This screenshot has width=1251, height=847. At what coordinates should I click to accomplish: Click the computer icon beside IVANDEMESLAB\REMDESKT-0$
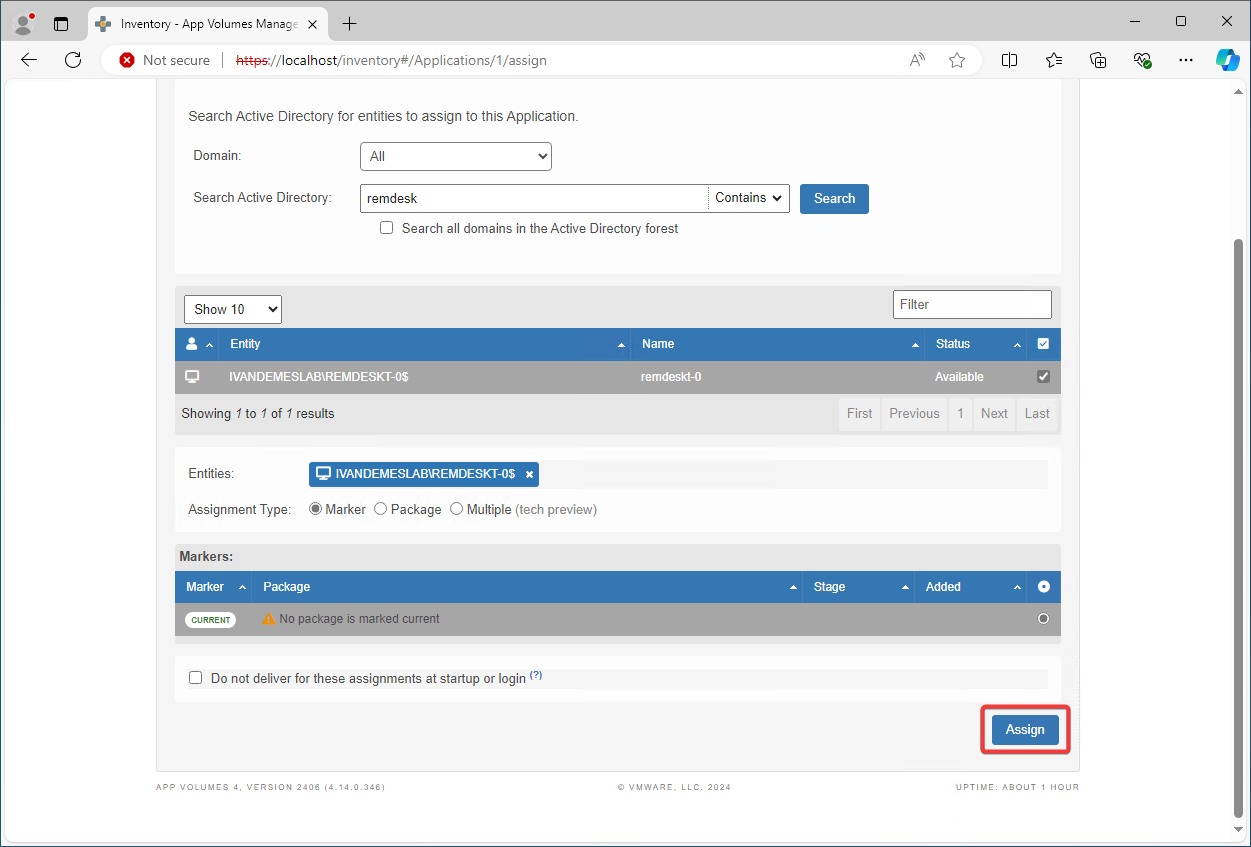click(x=192, y=377)
